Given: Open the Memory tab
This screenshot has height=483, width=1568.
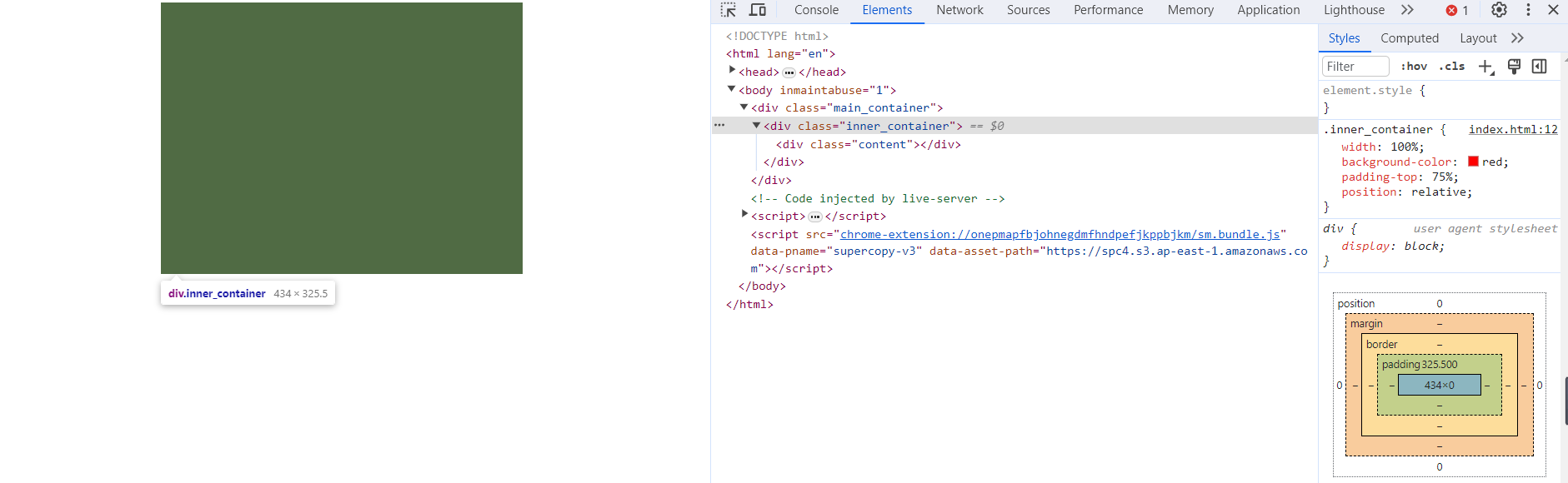Looking at the screenshot, I should click(1190, 10).
